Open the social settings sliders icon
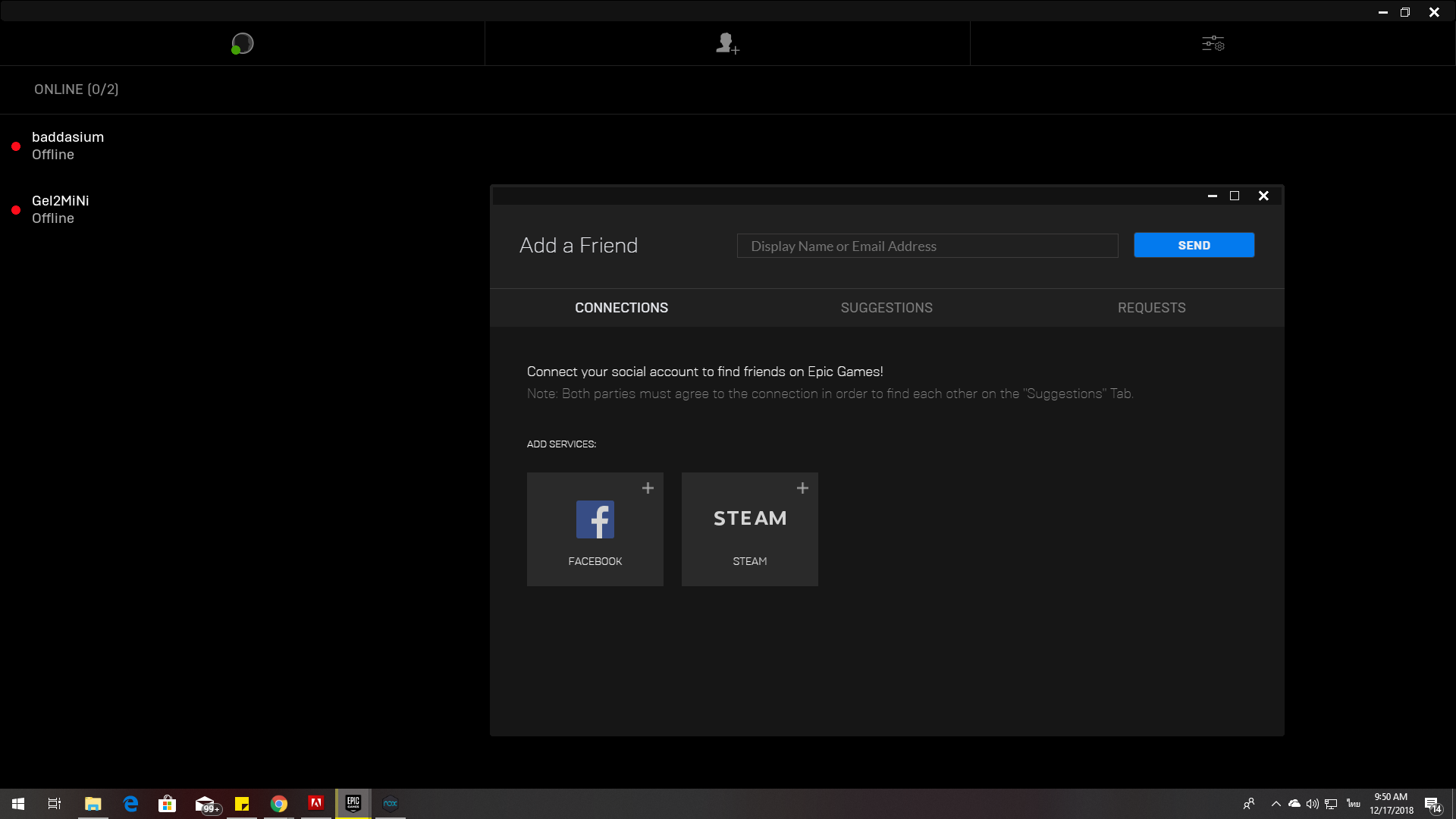1456x819 pixels. (x=1213, y=43)
